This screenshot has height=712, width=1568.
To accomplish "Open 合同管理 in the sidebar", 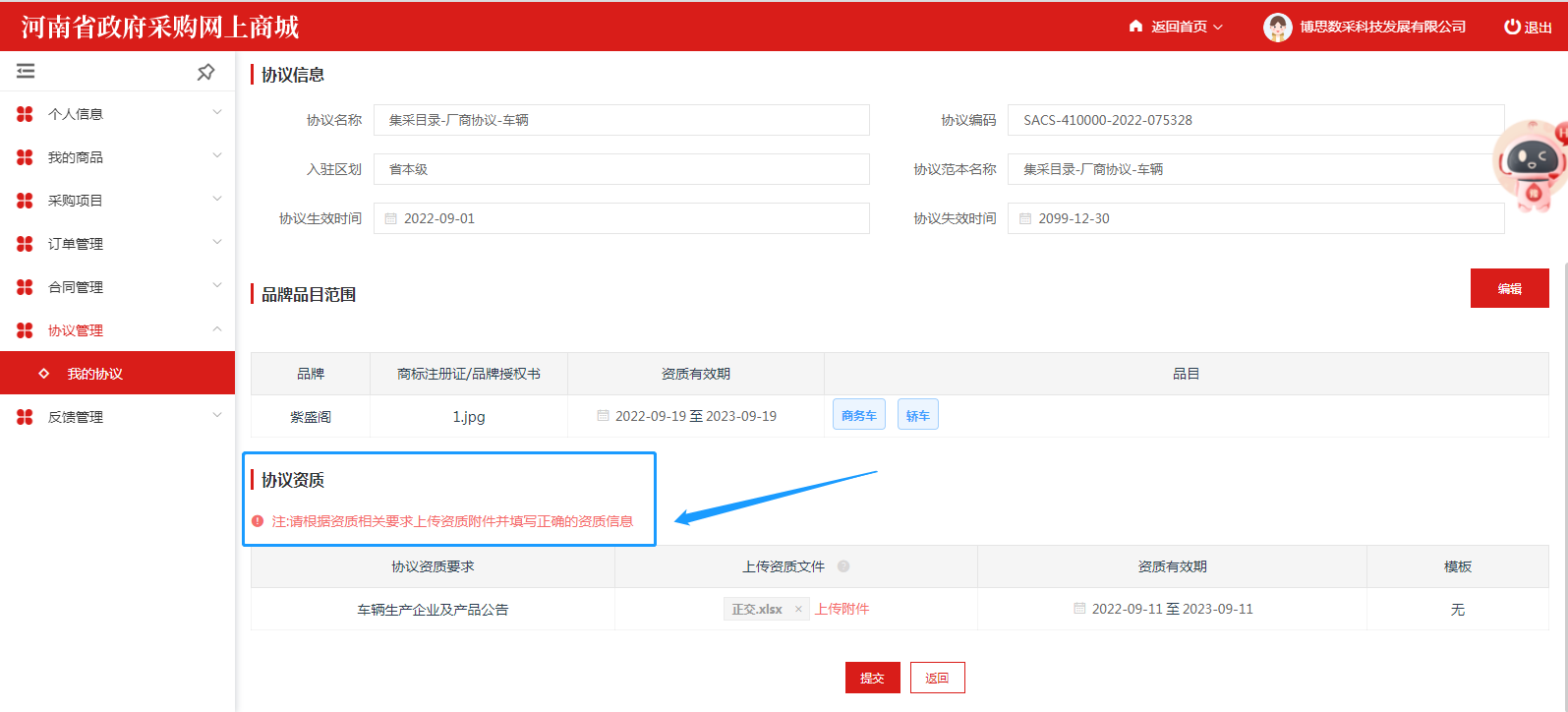I will (x=76, y=287).
